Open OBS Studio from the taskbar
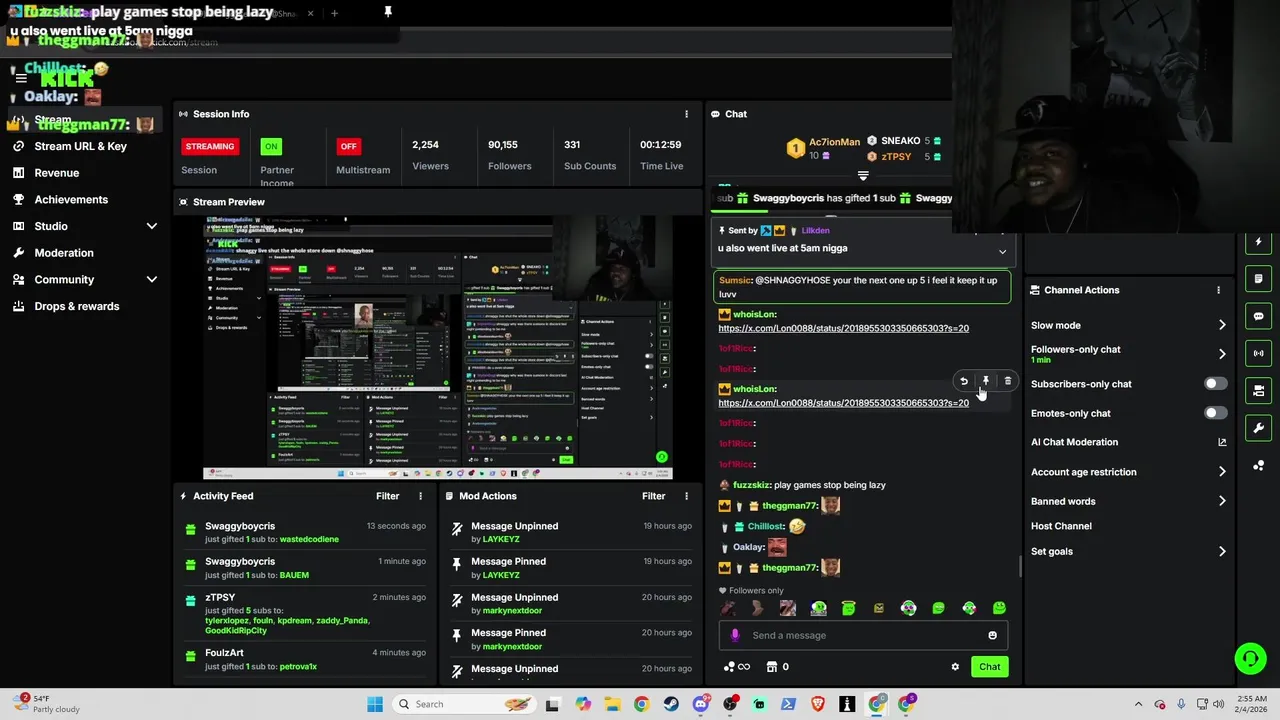This screenshot has height=720, width=1280. coord(730,704)
